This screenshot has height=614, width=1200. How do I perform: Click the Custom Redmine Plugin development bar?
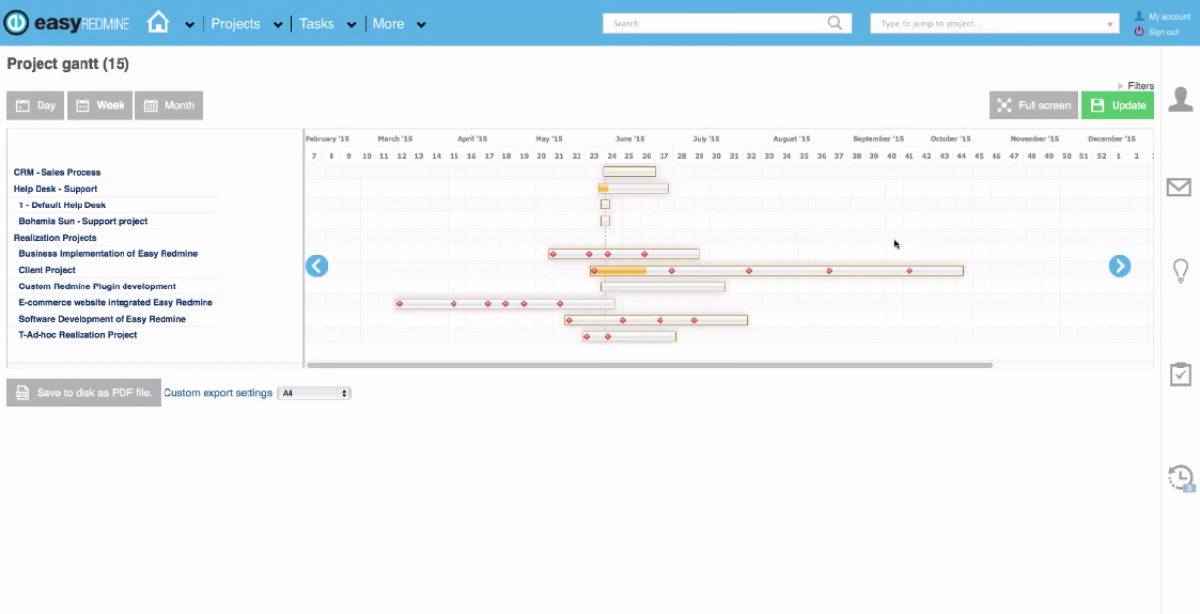[x=663, y=286]
